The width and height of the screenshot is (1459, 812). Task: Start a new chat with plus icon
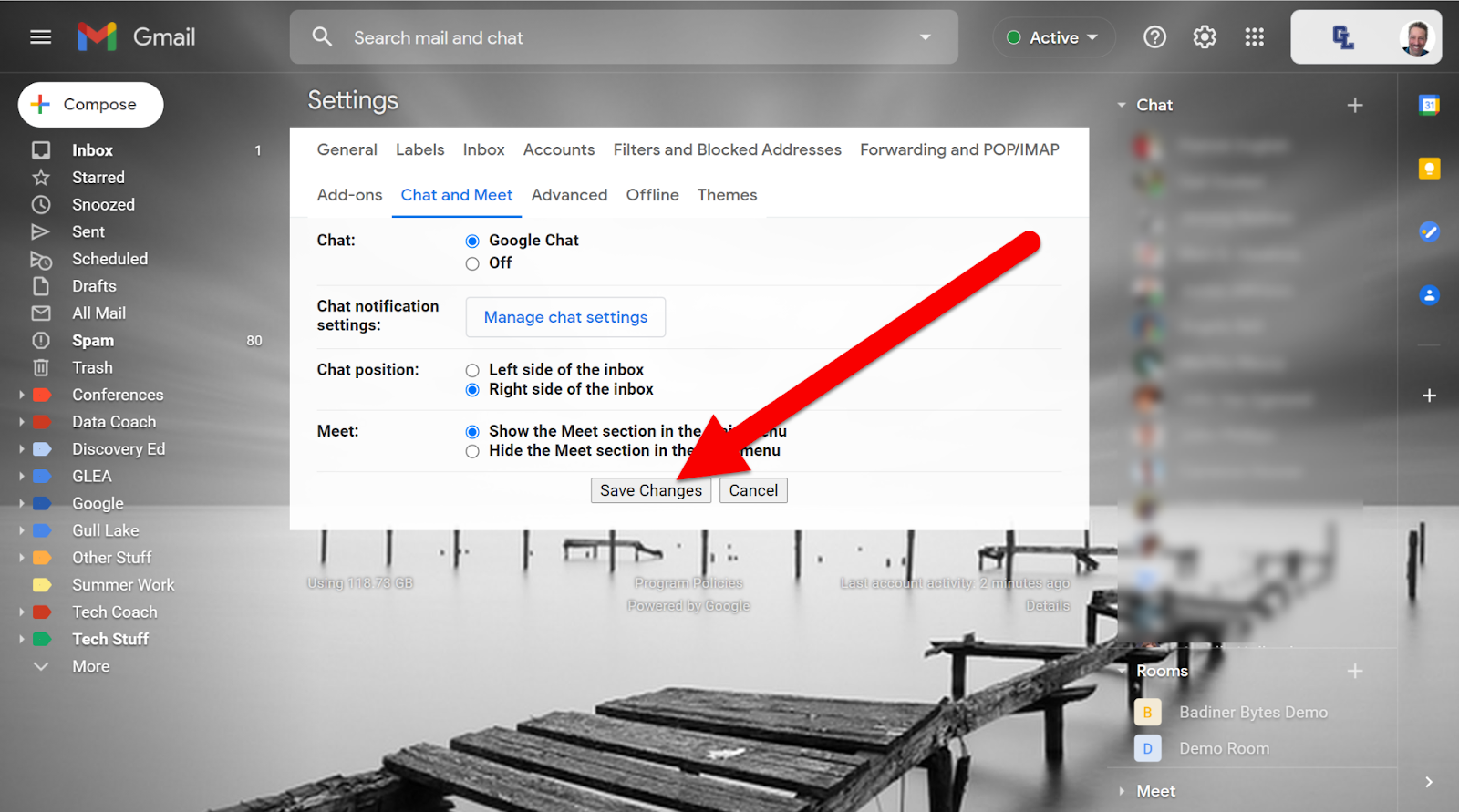(1355, 106)
